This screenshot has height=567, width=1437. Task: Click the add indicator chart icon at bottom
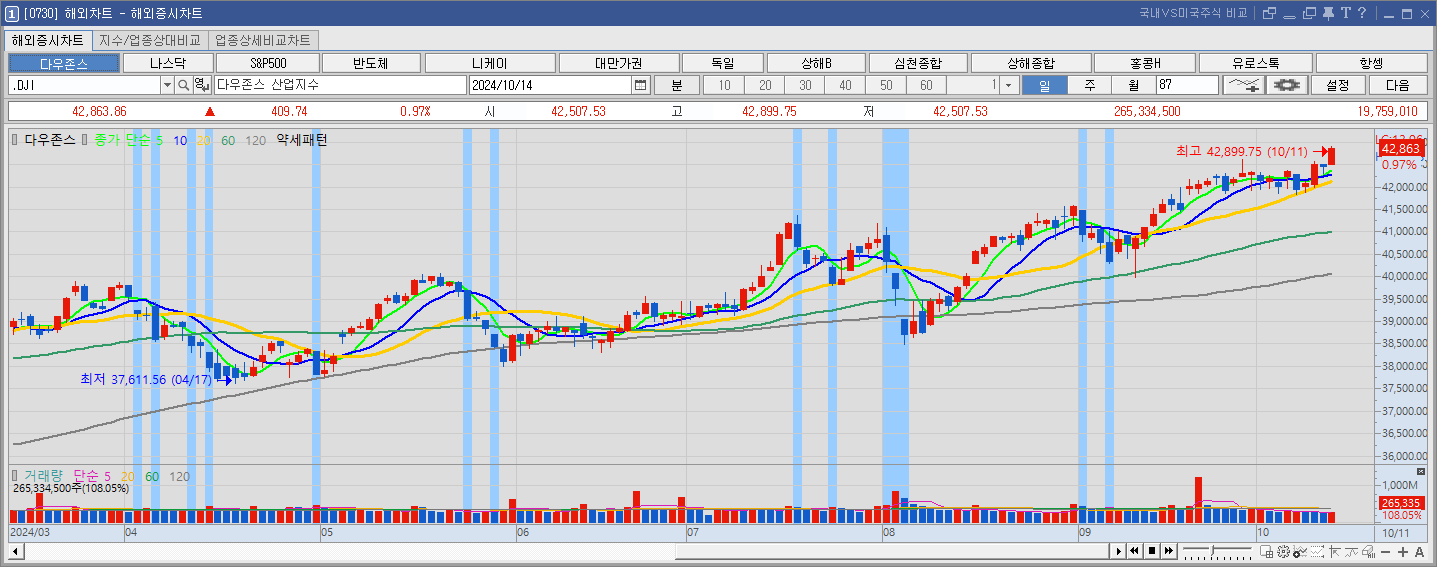pos(1300,552)
